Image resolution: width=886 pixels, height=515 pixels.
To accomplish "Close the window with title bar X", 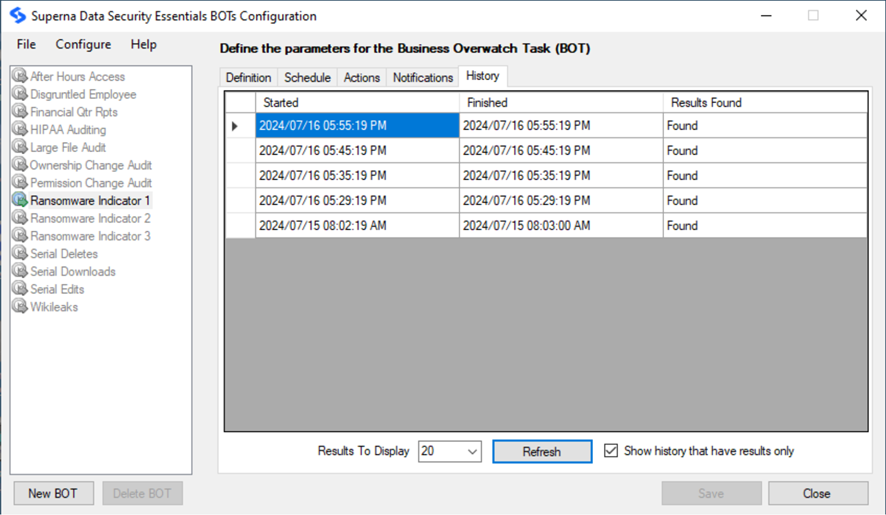I will pos(861,15).
